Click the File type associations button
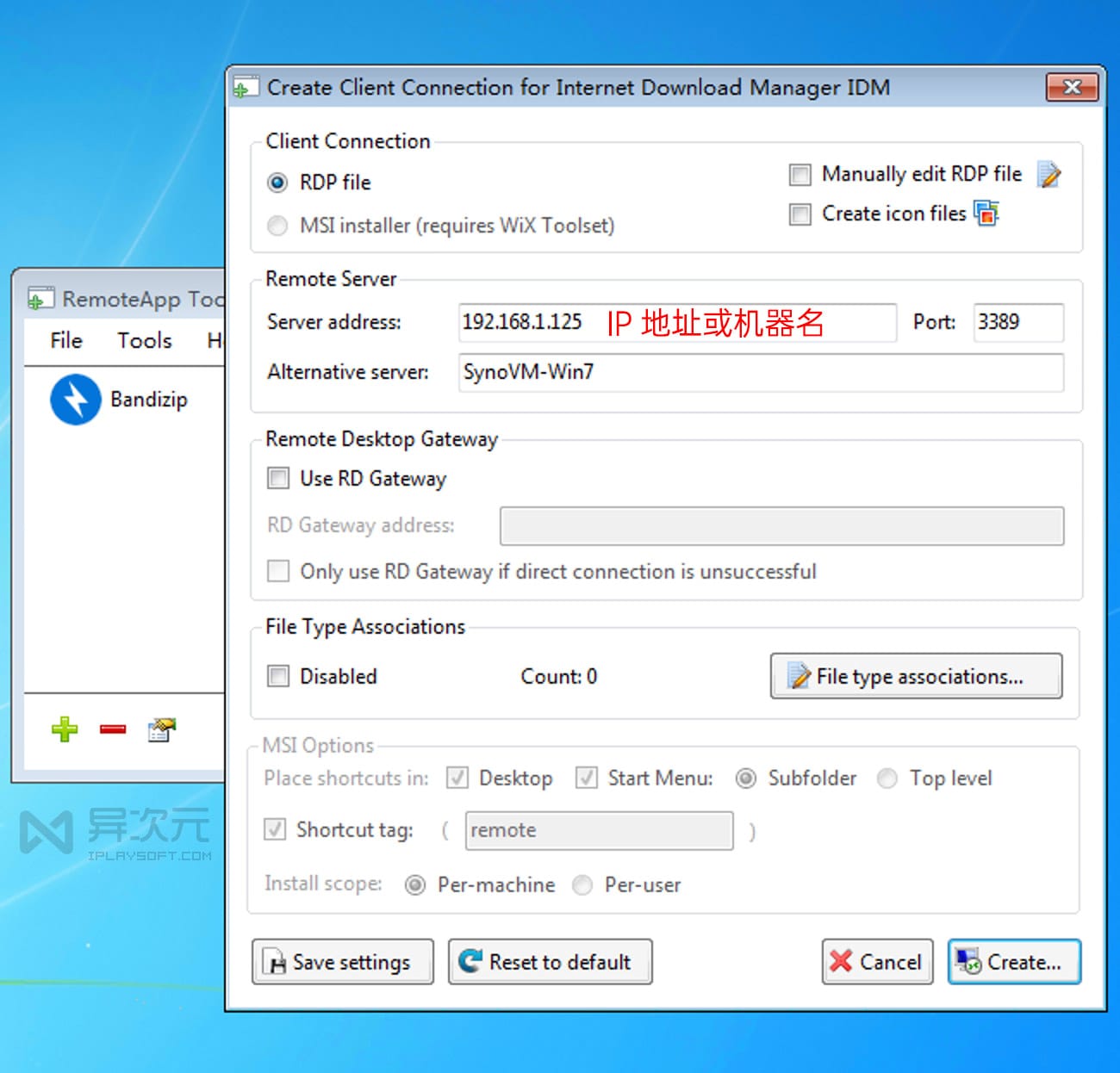The height and width of the screenshot is (1073, 1120). pyautogui.click(x=916, y=677)
